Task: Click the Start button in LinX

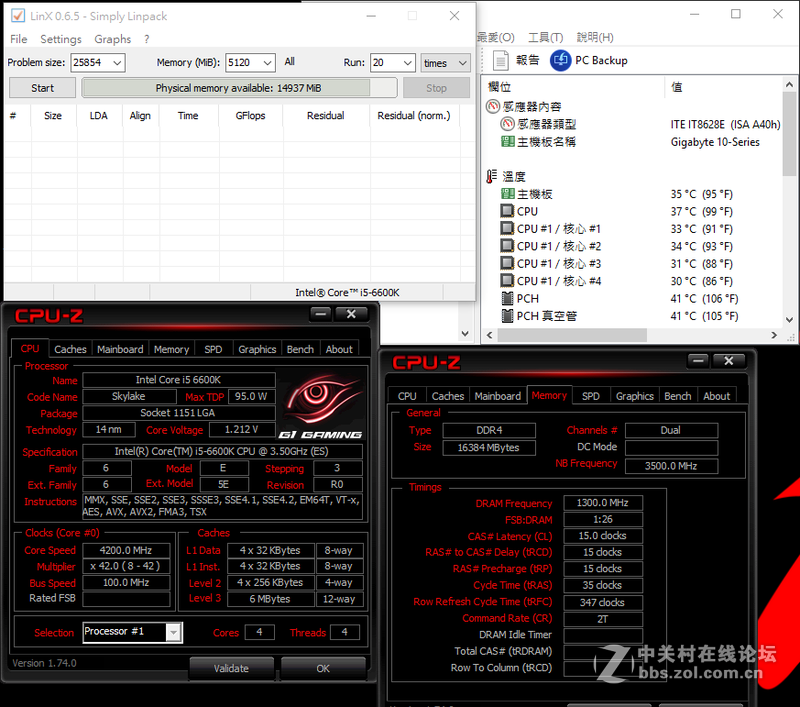Action: click(41, 88)
